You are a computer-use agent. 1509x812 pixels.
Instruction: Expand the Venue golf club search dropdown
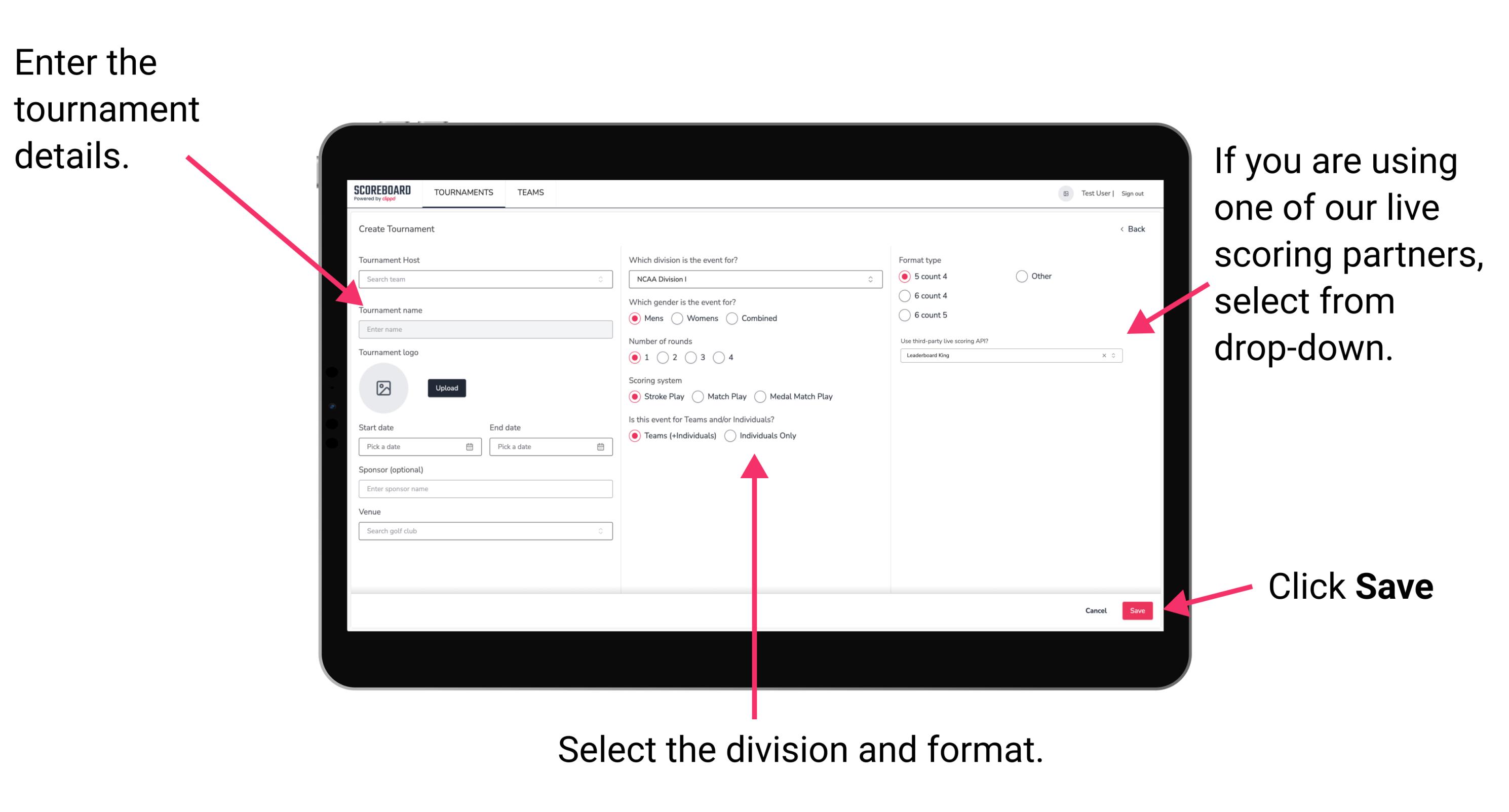(598, 531)
